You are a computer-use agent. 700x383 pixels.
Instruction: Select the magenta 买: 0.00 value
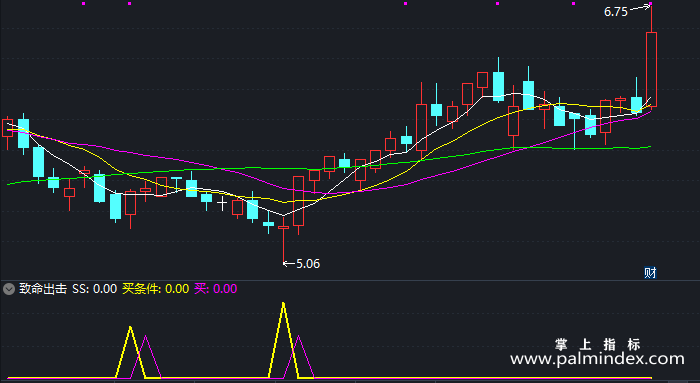point(216,289)
